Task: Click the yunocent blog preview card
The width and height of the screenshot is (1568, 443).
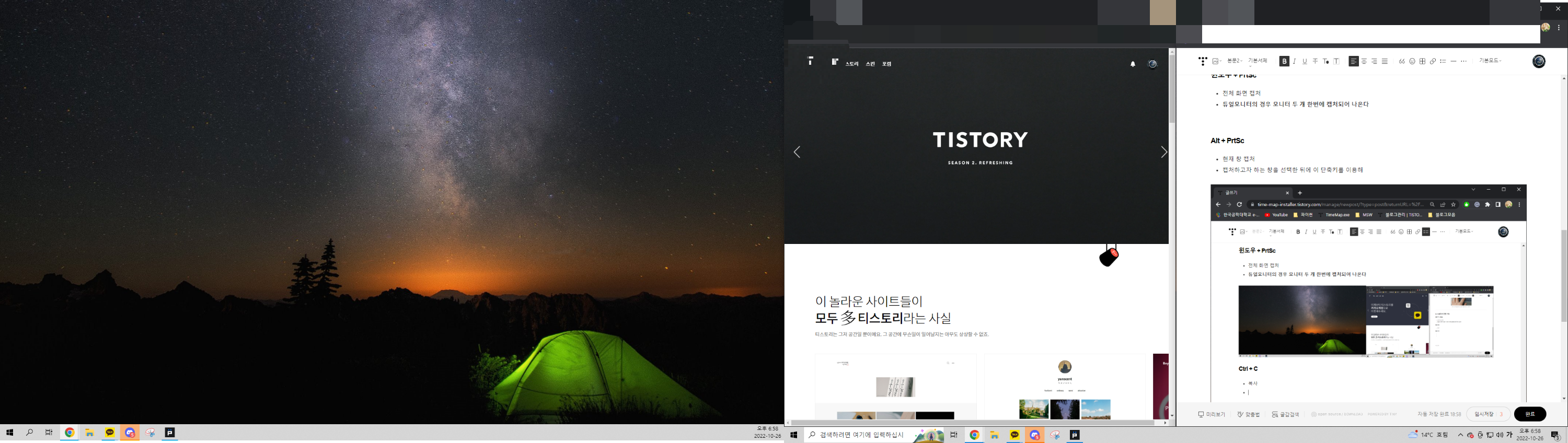Action: point(1065,387)
